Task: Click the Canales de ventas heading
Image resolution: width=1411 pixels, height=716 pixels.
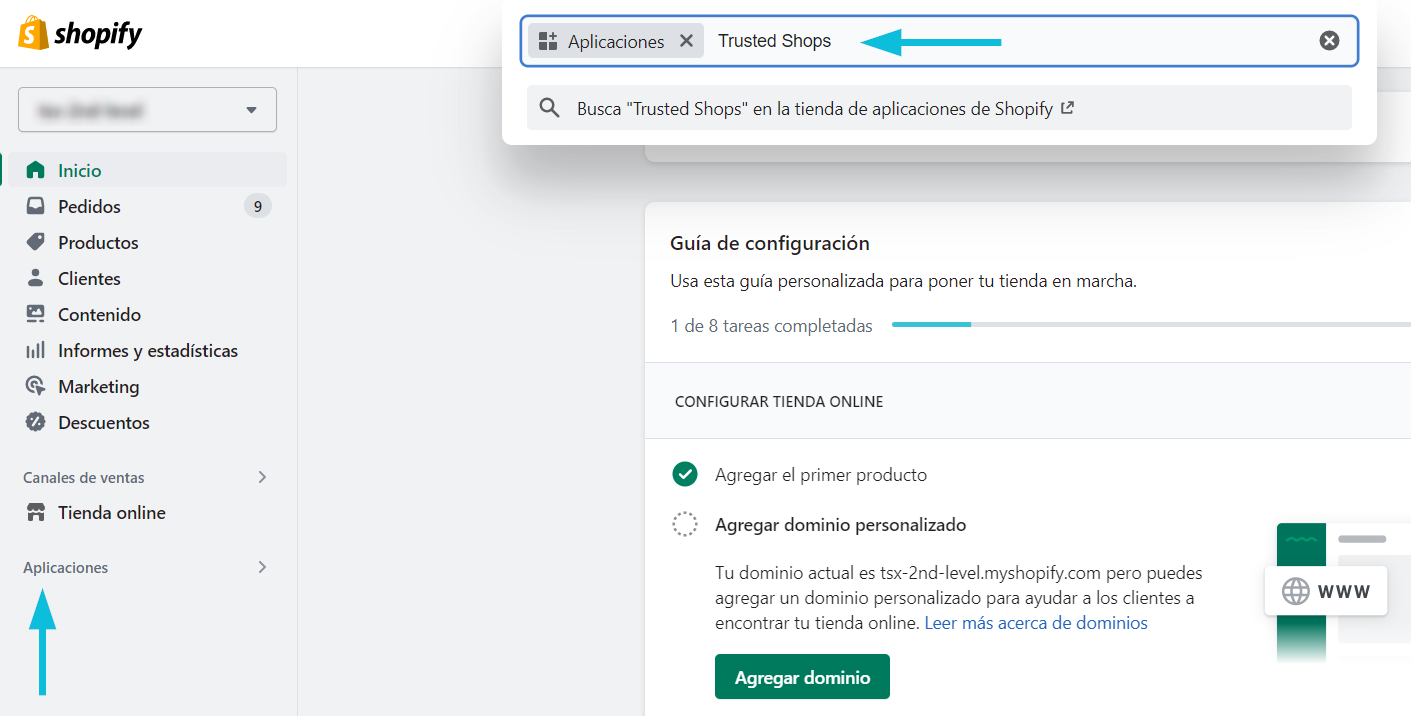Action: pyautogui.click(x=84, y=477)
